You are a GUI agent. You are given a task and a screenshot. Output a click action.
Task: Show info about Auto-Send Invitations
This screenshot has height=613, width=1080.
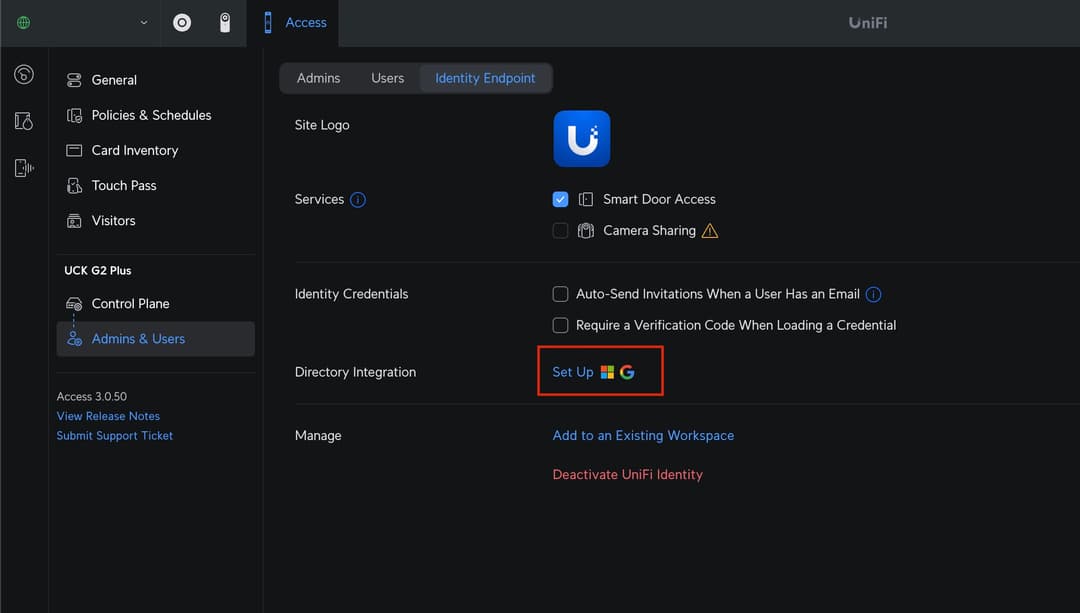tap(873, 295)
